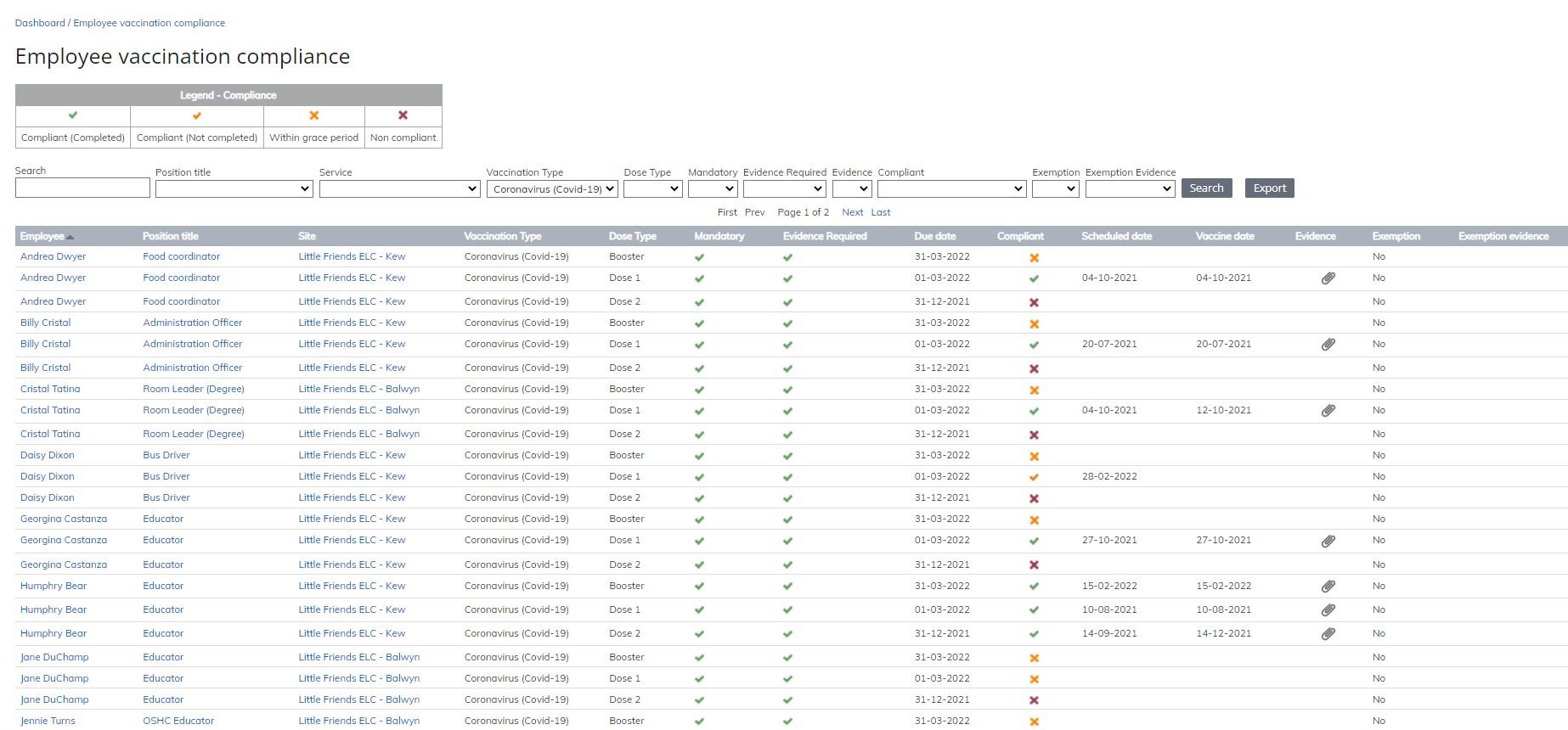Click non compliant cross for Daisy Dixon Dose 2
This screenshot has height=730, width=1568.
pos(1034,498)
